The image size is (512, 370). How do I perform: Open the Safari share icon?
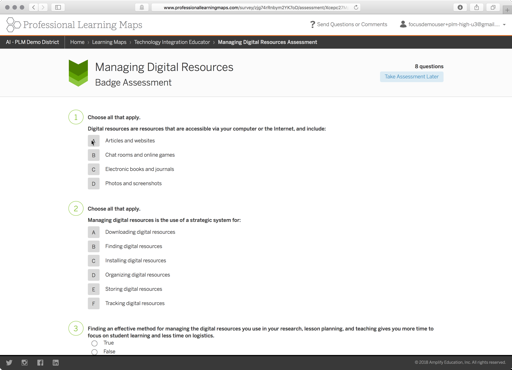pos(477,7)
